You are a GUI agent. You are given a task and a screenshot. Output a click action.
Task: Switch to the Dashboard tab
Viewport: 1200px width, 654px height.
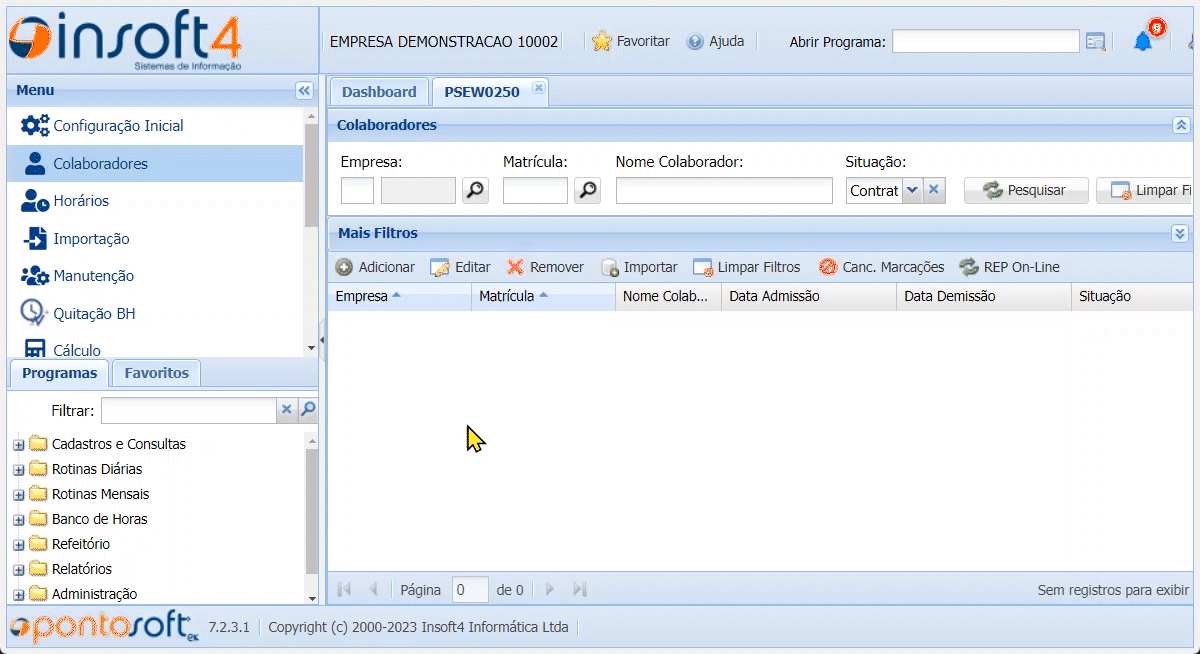379,90
